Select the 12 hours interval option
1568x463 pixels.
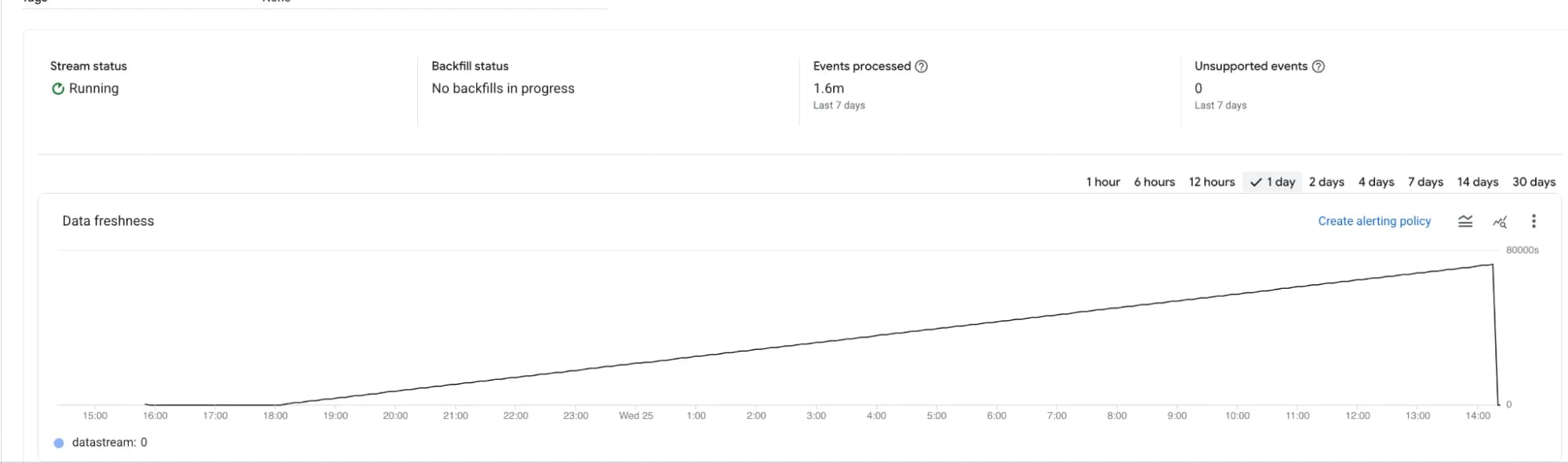point(1211,181)
